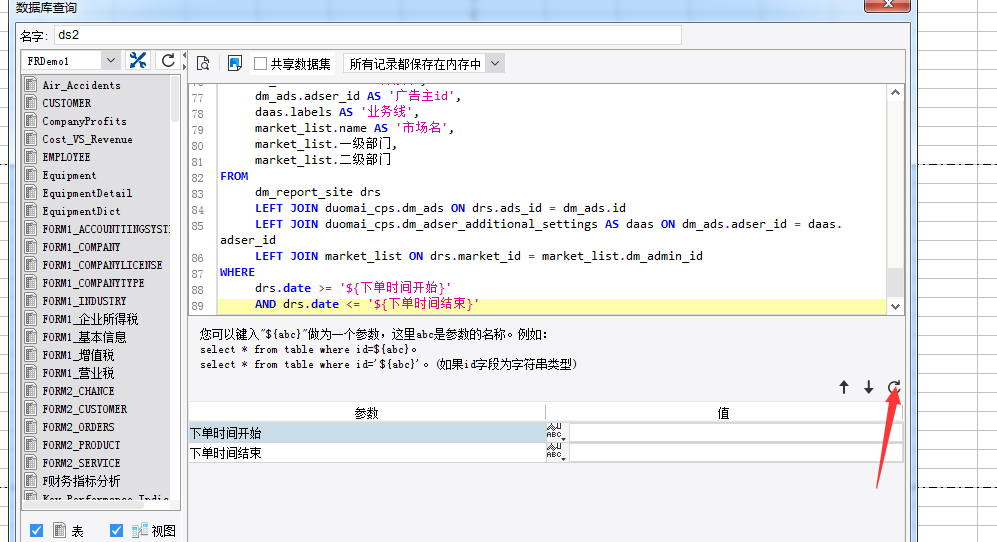Select FORM1_企业所得税 table
Image resolution: width=997 pixels, height=542 pixels.
click(90, 319)
